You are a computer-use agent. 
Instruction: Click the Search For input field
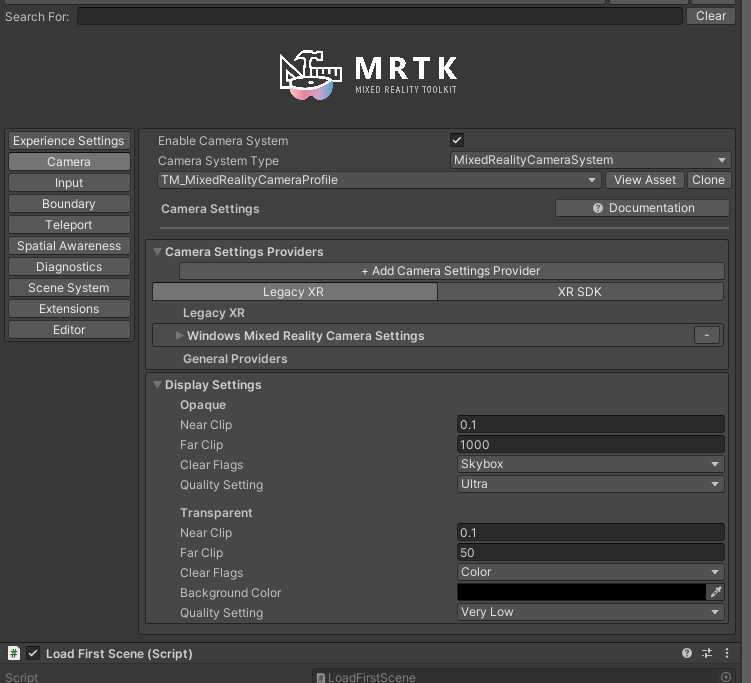[x=380, y=16]
